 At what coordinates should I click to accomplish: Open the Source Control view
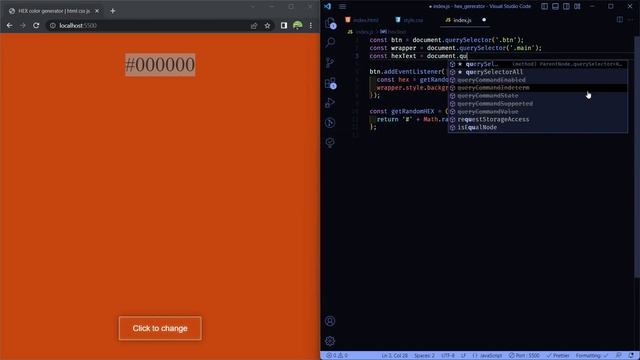point(330,62)
